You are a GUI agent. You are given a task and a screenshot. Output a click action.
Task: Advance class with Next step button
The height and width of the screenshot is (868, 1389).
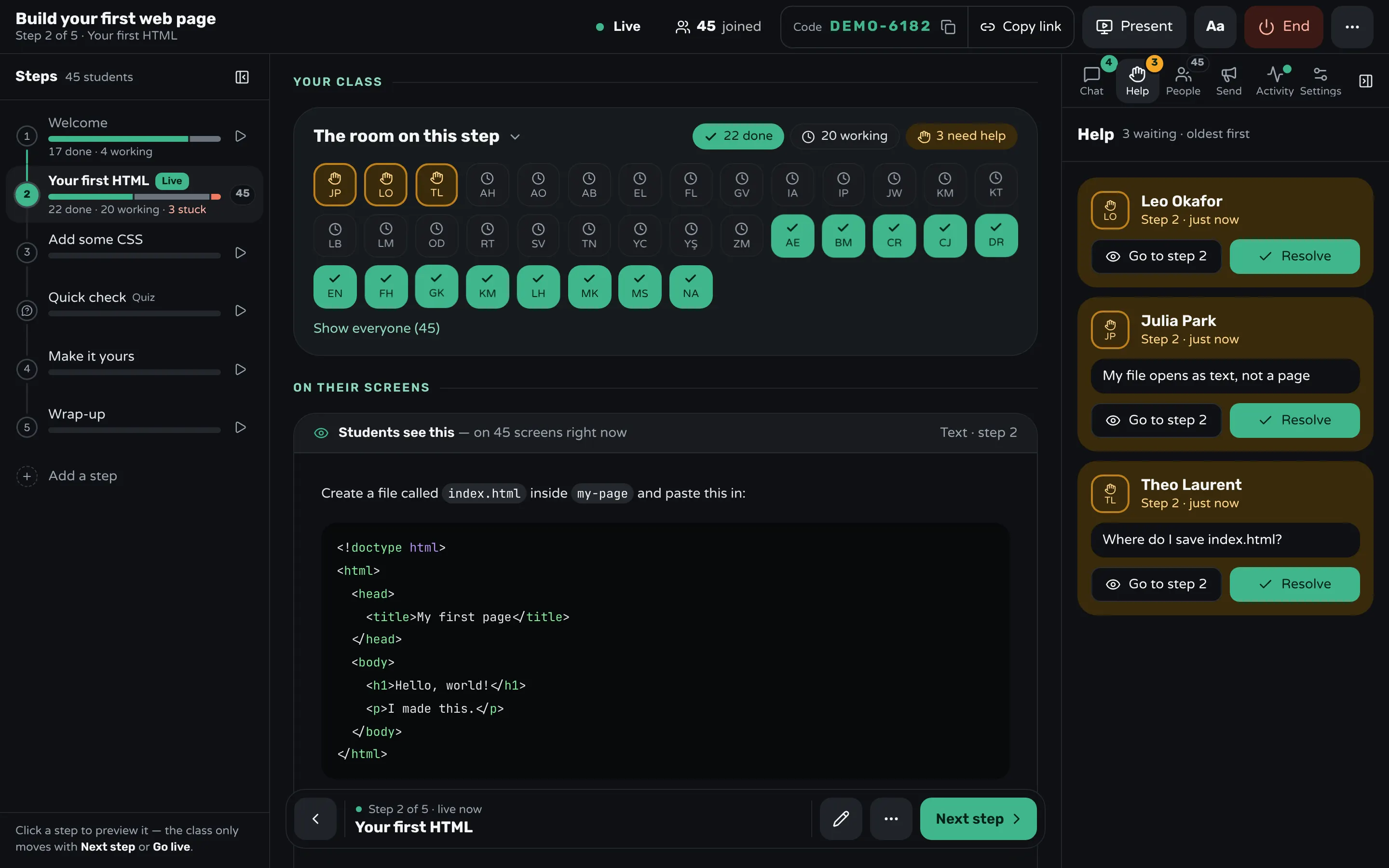click(x=978, y=819)
